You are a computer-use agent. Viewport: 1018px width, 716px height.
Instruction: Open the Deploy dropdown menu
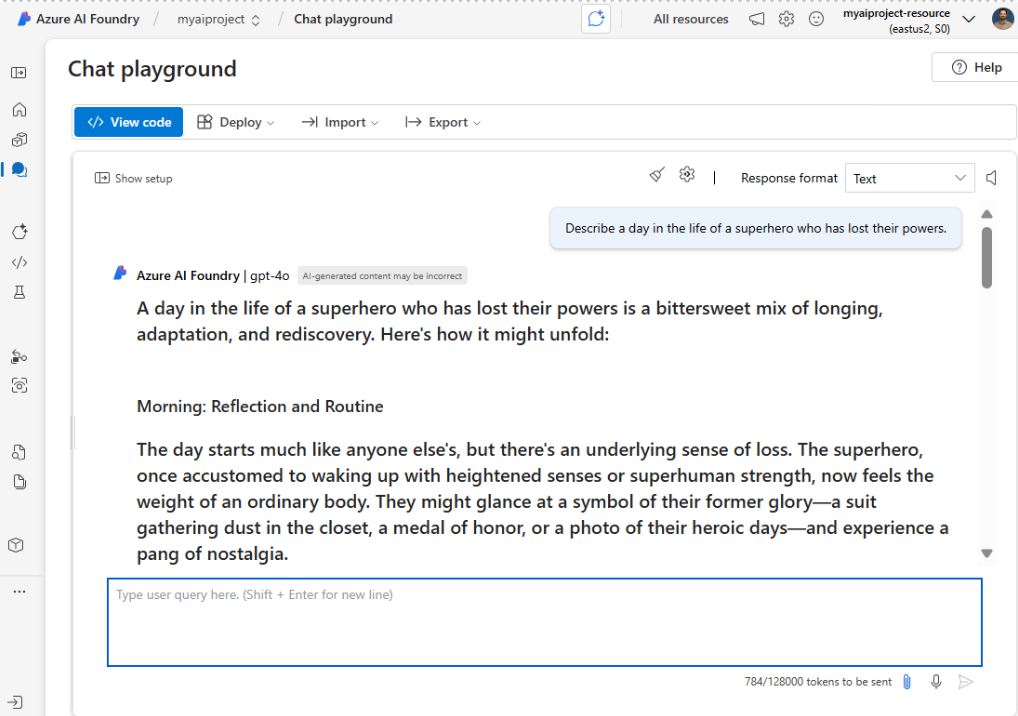pyautogui.click(x=235, y=122)
